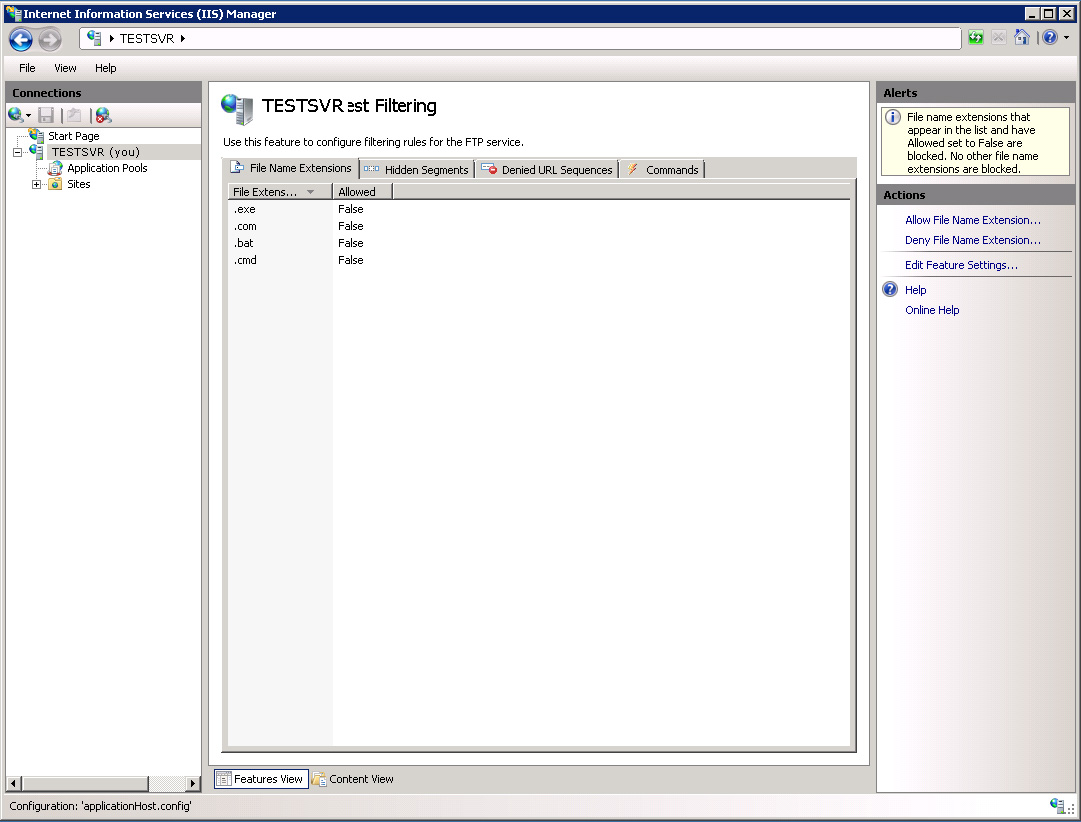Open the Help menu
Image resolution: width=1081 pixels, height=822 pixels.
(105, 68)
